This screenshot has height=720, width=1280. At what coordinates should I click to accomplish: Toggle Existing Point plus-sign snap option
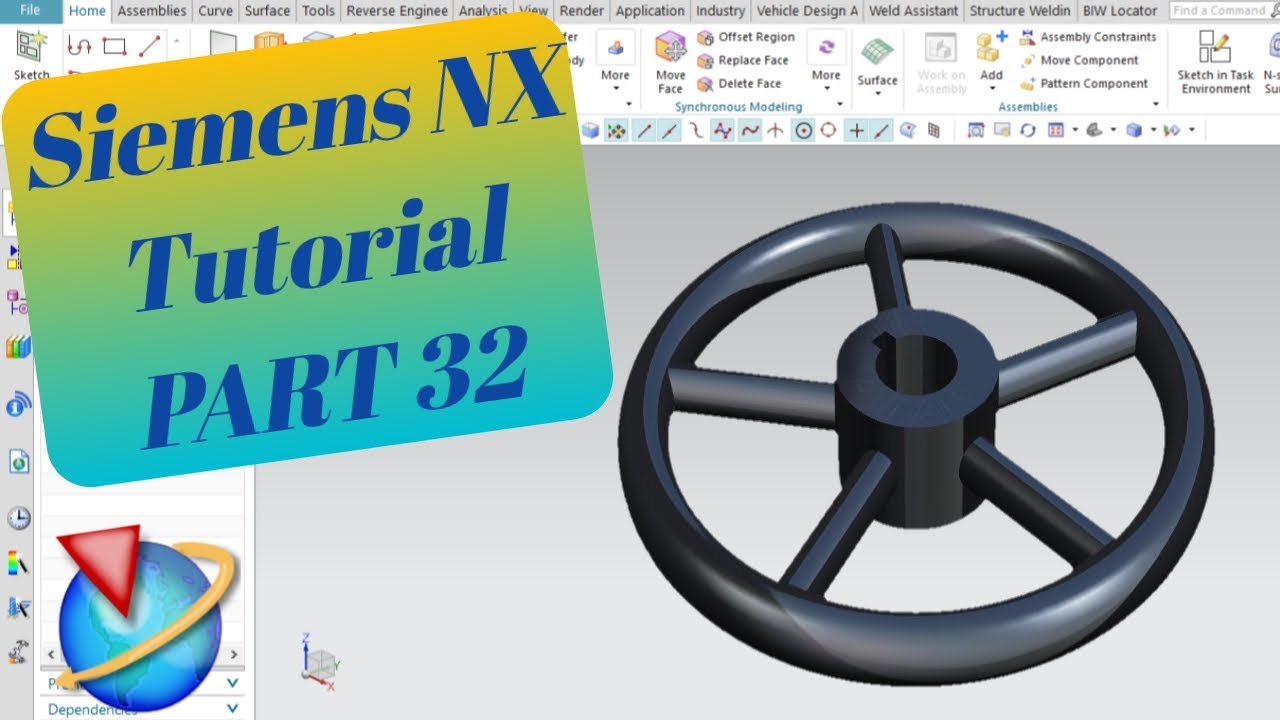(857, 131)
